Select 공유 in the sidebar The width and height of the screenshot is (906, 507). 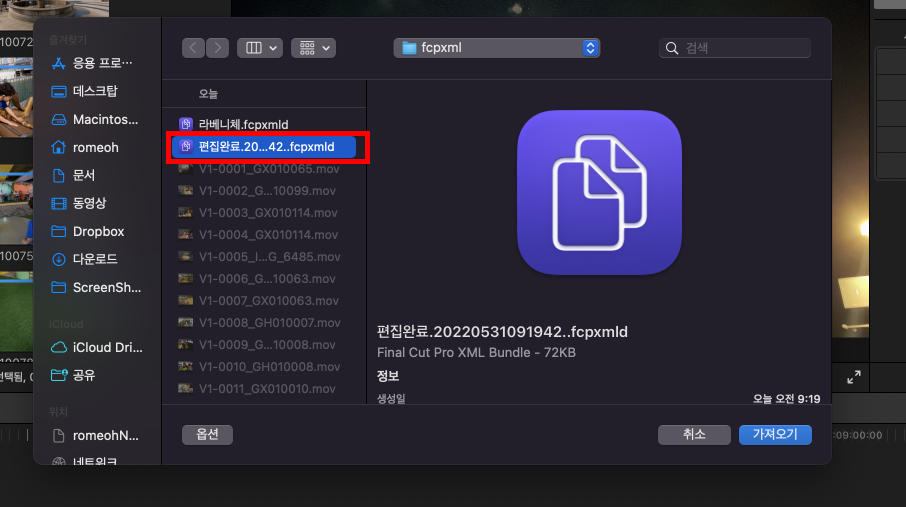pos(73,375)
